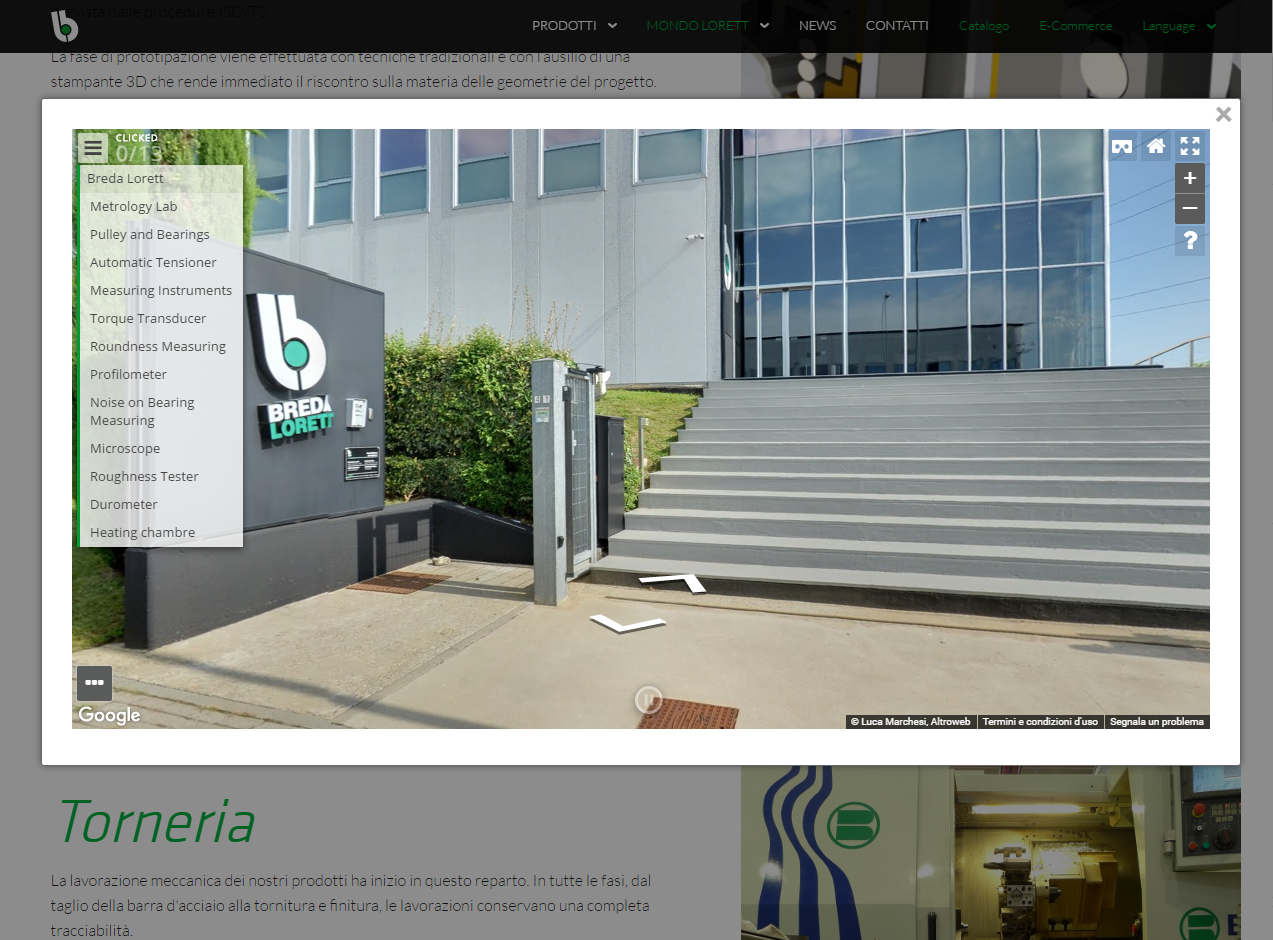Screen dimensions: 1273x940
Task: Open the NEWS page
Action: tap(817, 26)
